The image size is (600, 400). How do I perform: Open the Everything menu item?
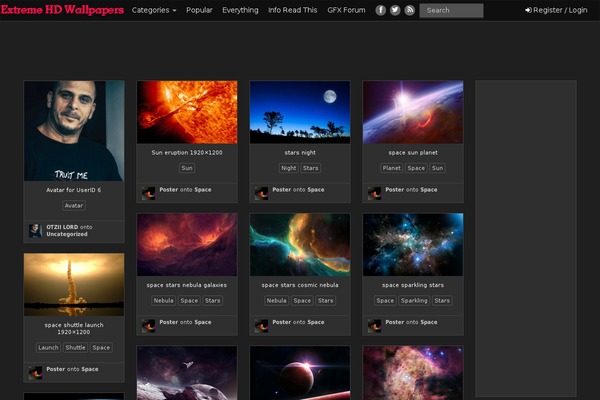240,10
